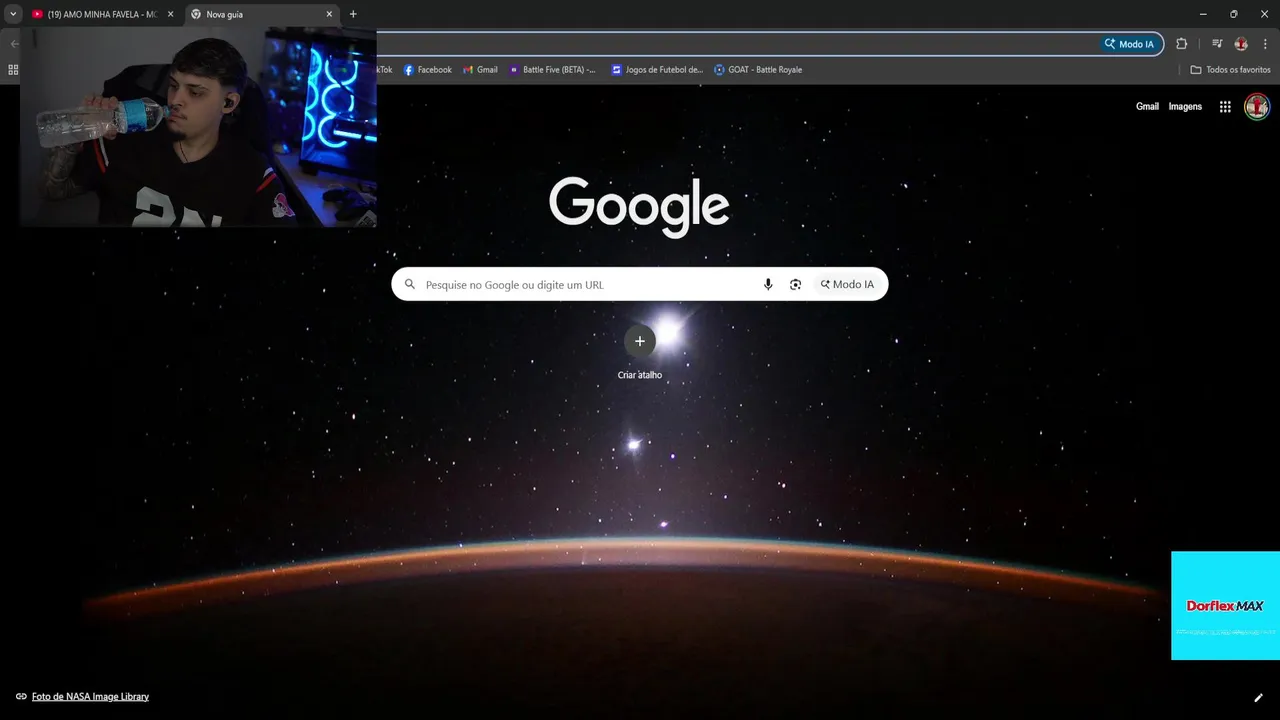The width and height of the screenshot is (1280, 720).
Task: Switch to the AMO MINHA FAVELA YouTube tab
Action: coord(104,14)
